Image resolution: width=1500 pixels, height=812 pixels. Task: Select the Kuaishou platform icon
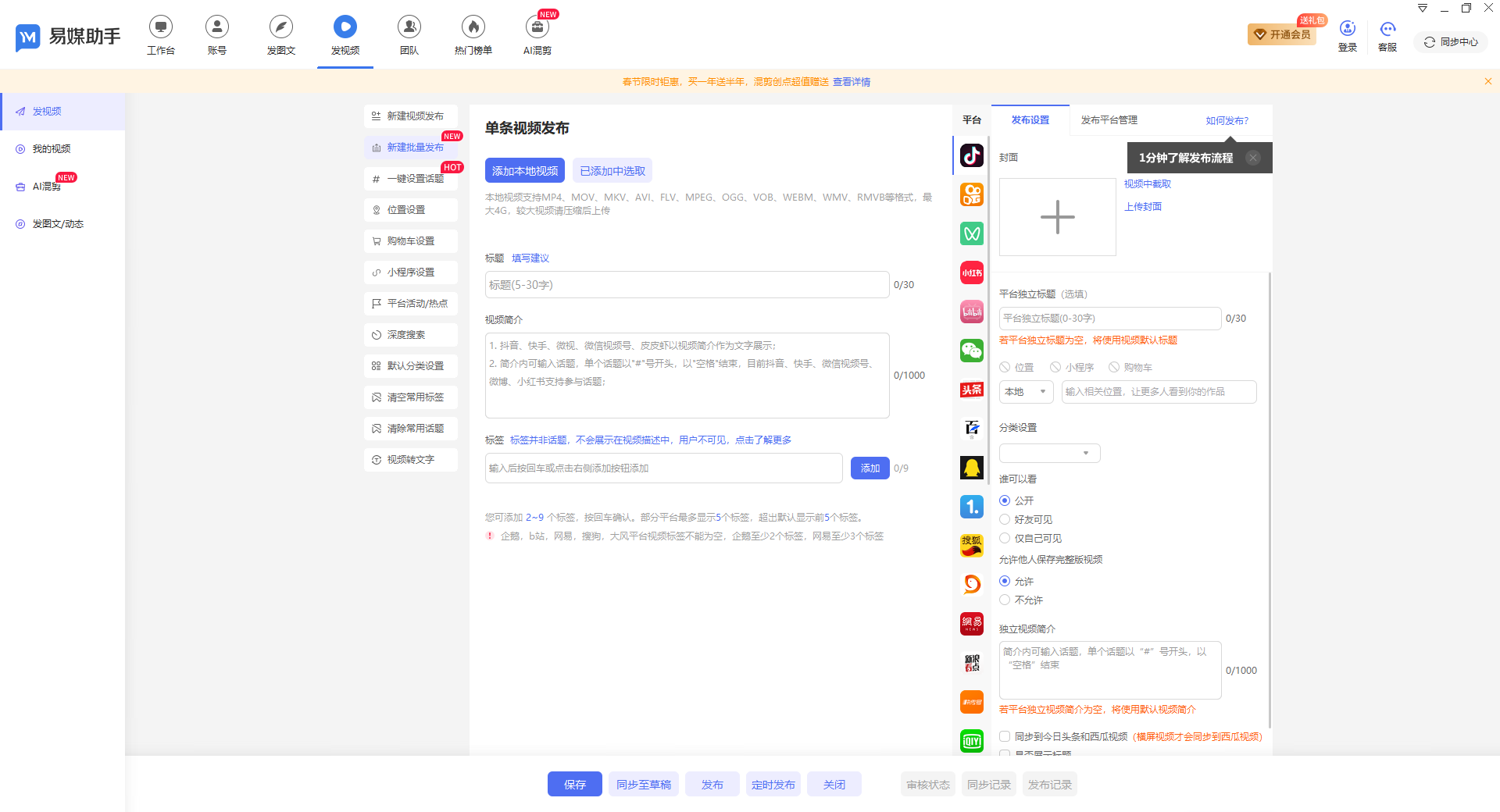[971, 194]
